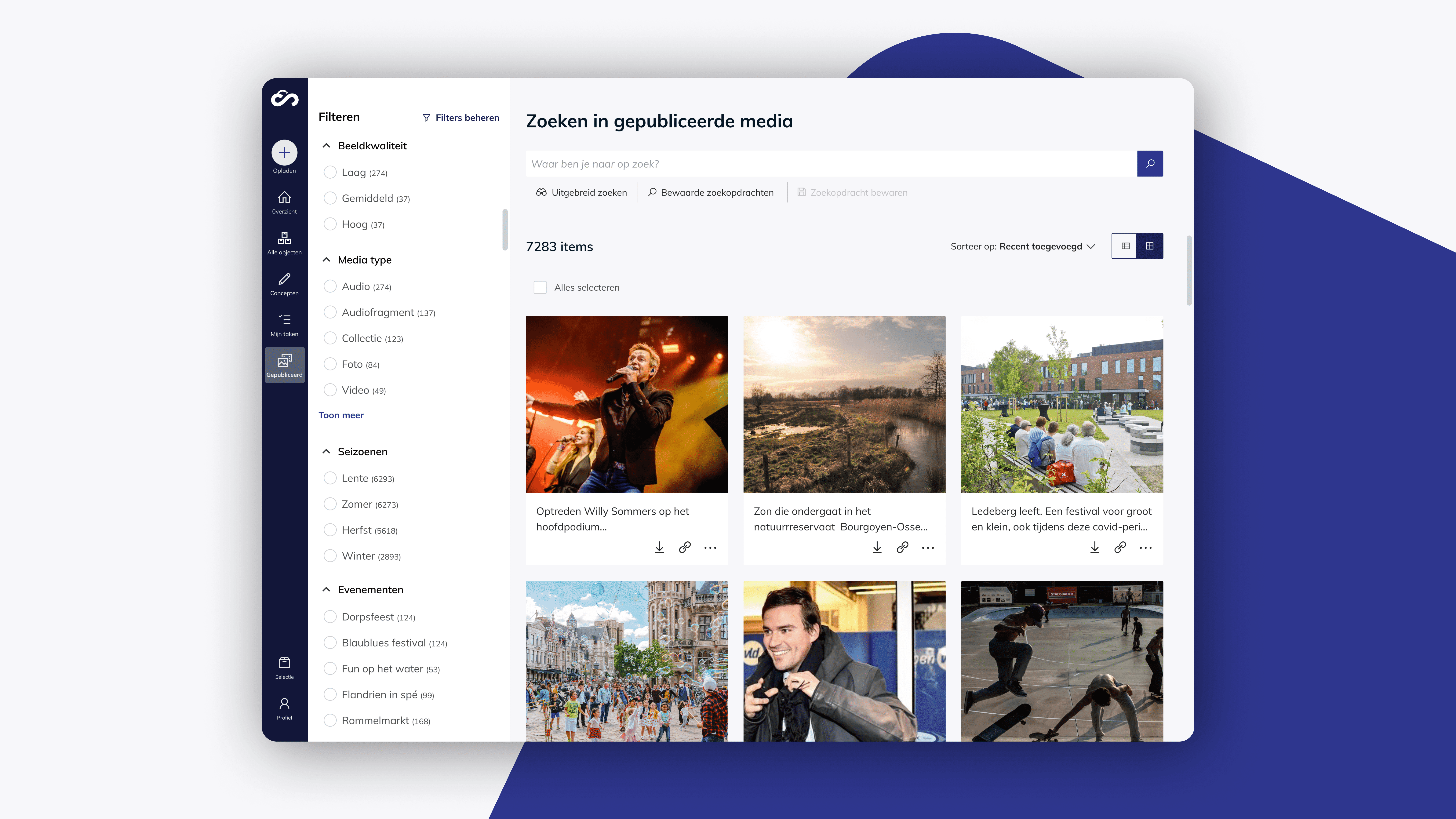Open the Ledeberg festival thumbnail
The height and width of the screenshot is (819, 1456).
1062,404
